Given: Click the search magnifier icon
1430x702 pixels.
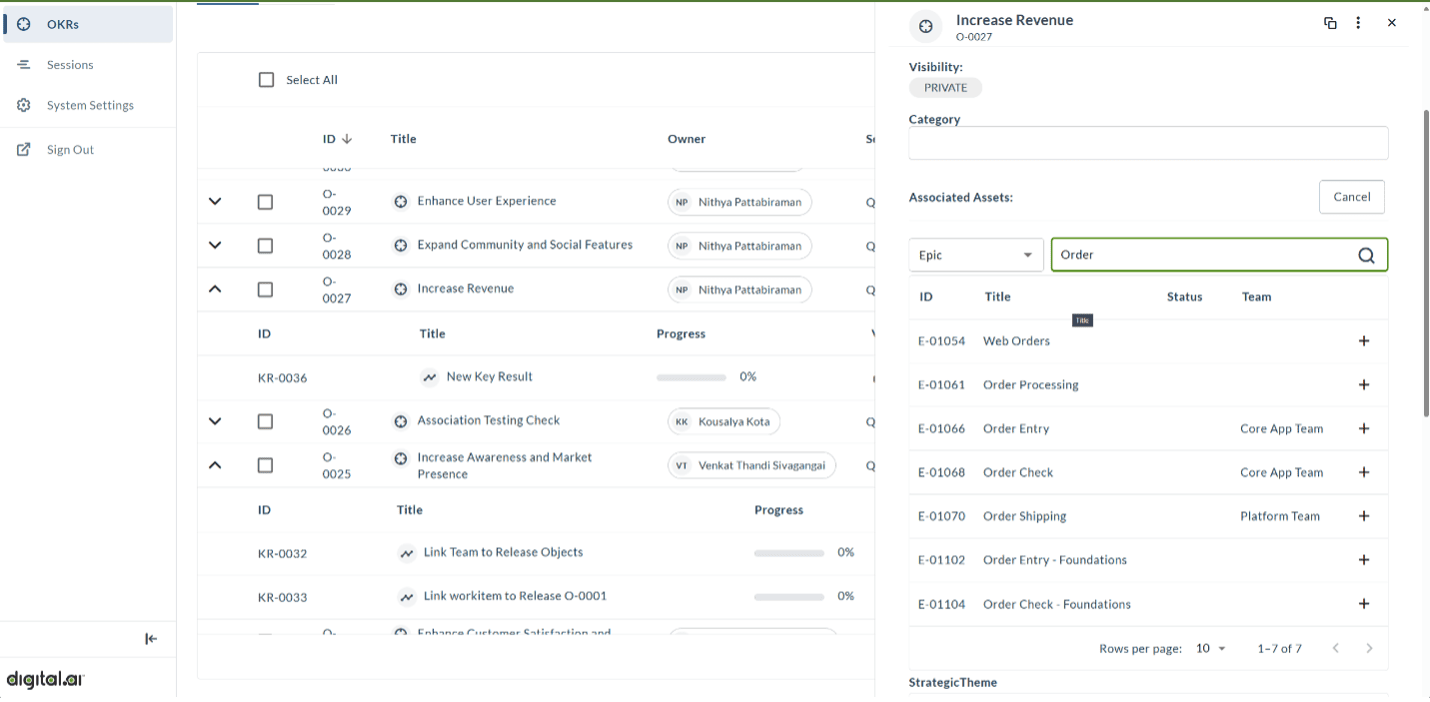Looking at the screenshot, I should tap(1366, 256).
